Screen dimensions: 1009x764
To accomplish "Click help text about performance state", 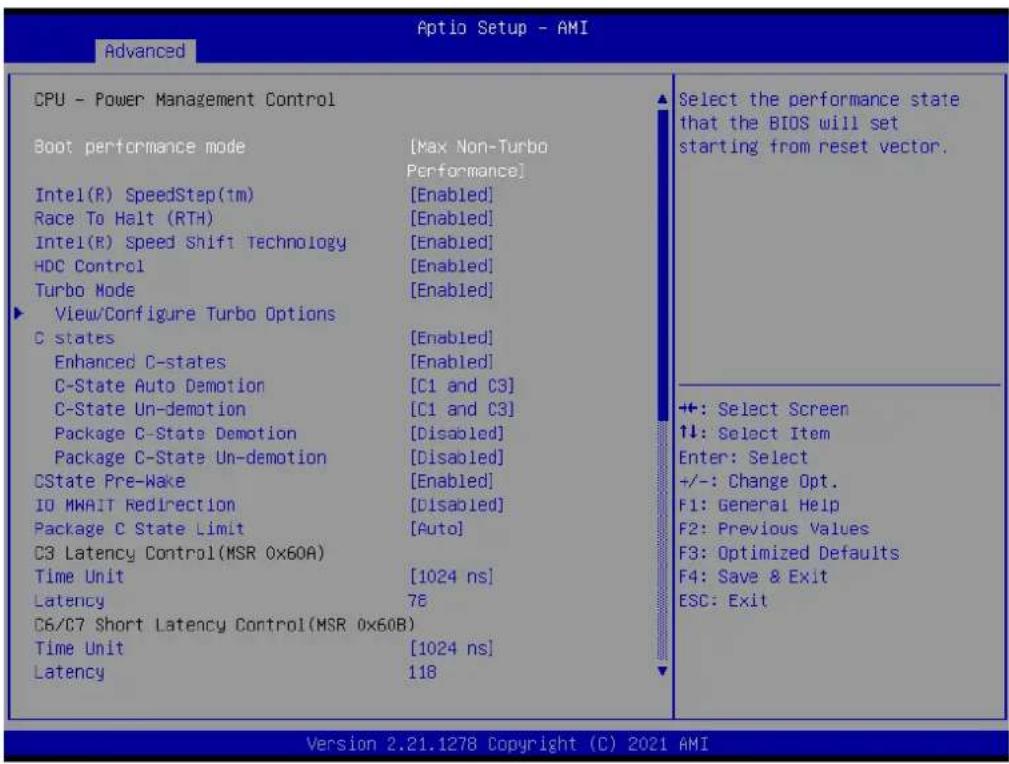I will point(819,123).
